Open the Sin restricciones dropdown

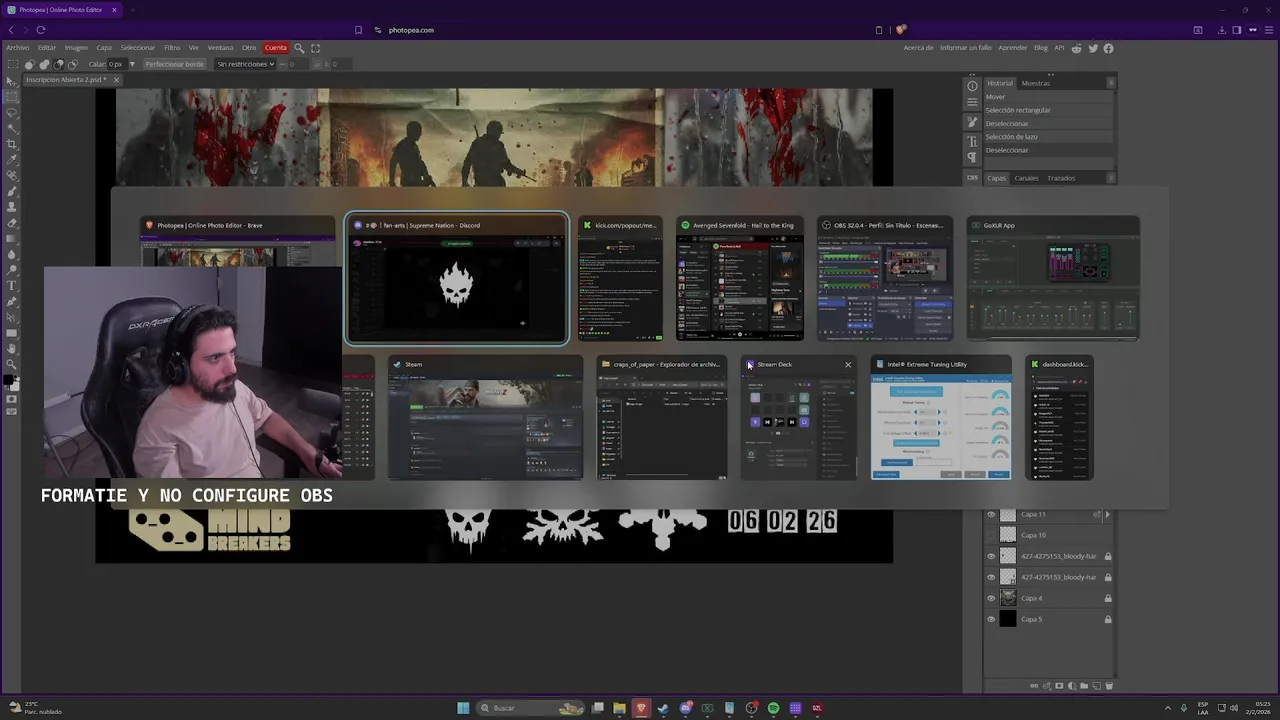point(245,64)
